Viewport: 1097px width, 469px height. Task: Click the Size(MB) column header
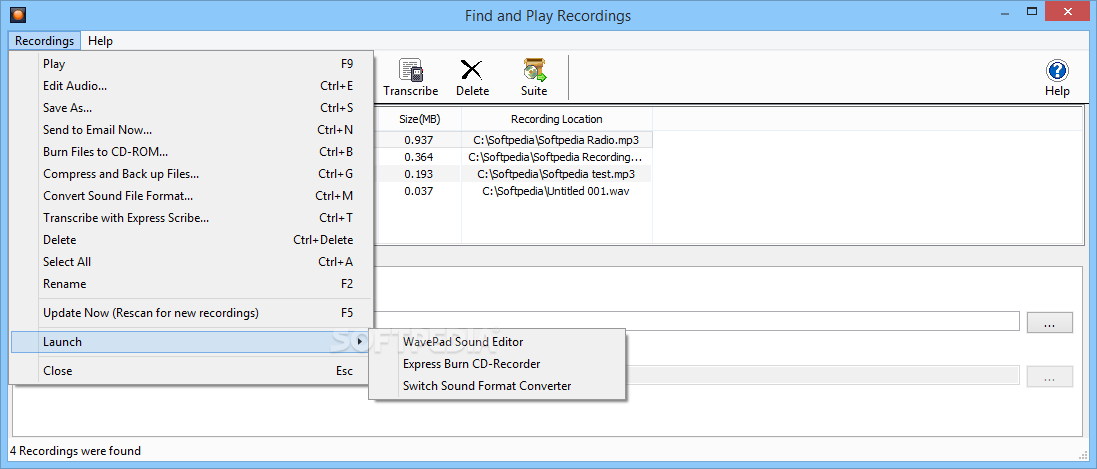419,119
